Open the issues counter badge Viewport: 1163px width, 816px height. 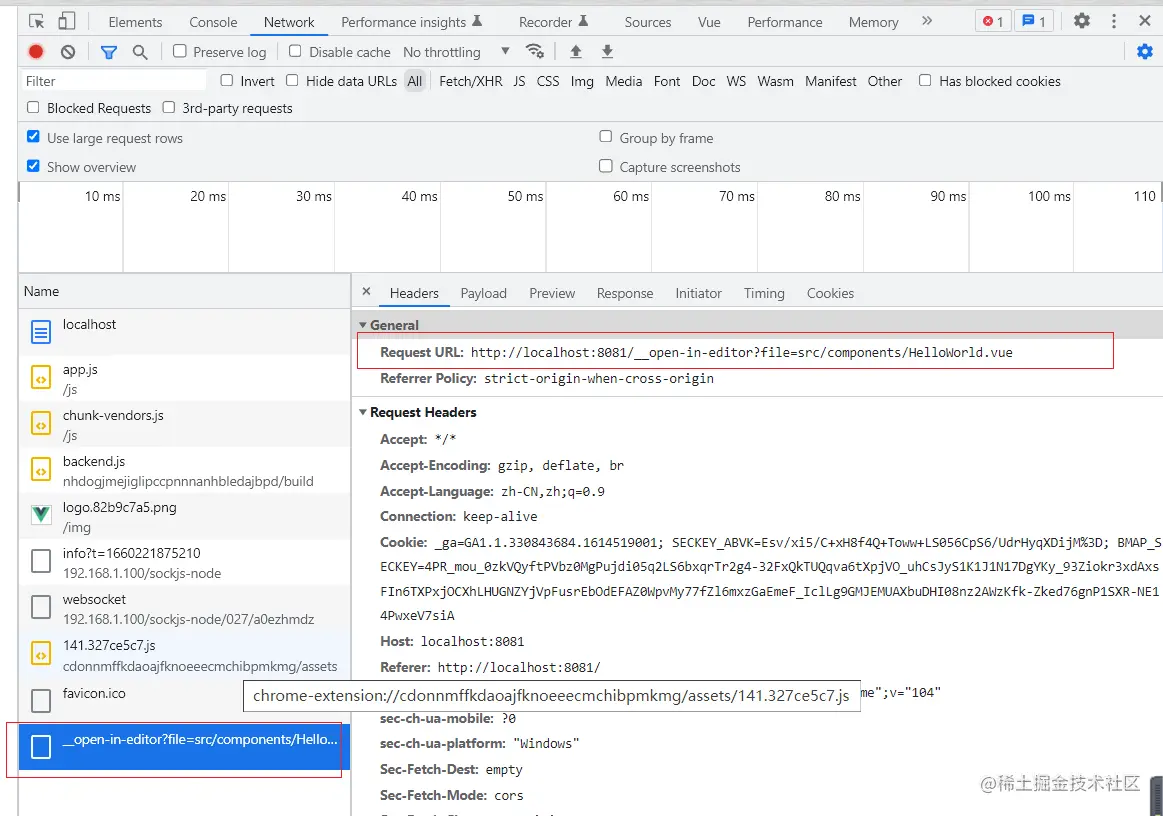point(1034,22)
